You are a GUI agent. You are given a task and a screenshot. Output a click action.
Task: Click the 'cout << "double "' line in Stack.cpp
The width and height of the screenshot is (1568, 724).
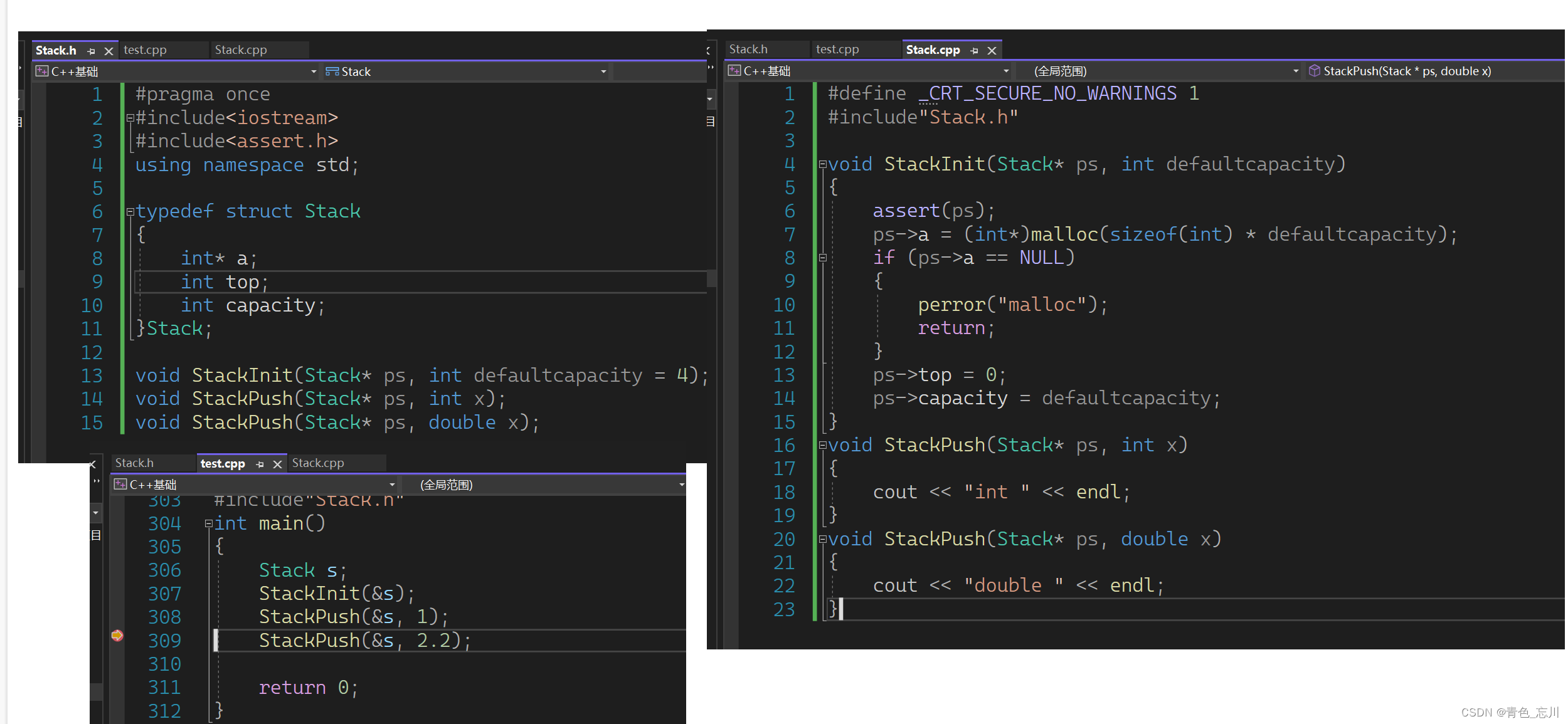(x=1019, y=586)
